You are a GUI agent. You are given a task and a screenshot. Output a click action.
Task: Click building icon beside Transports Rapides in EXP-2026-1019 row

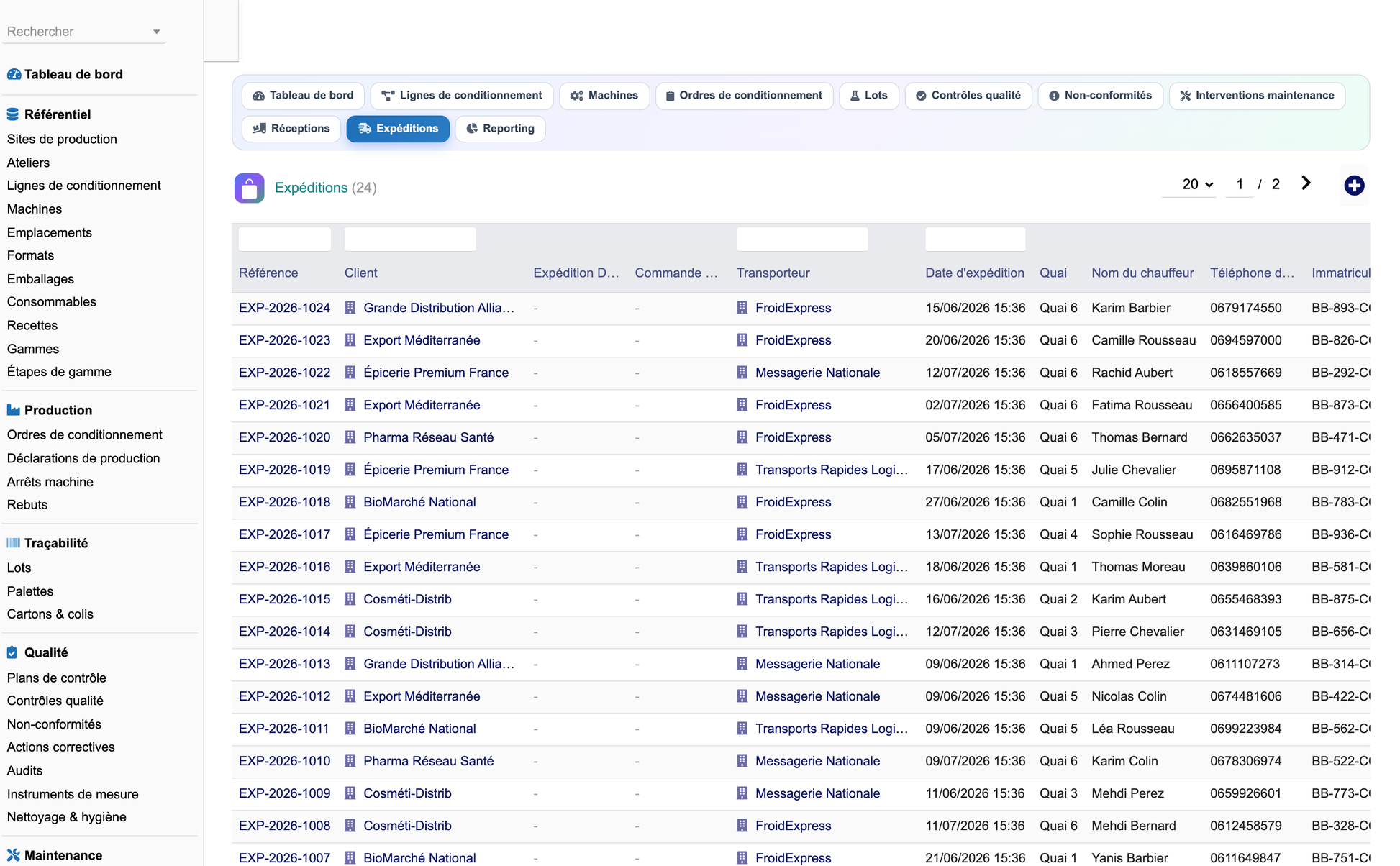pos(742,470)
